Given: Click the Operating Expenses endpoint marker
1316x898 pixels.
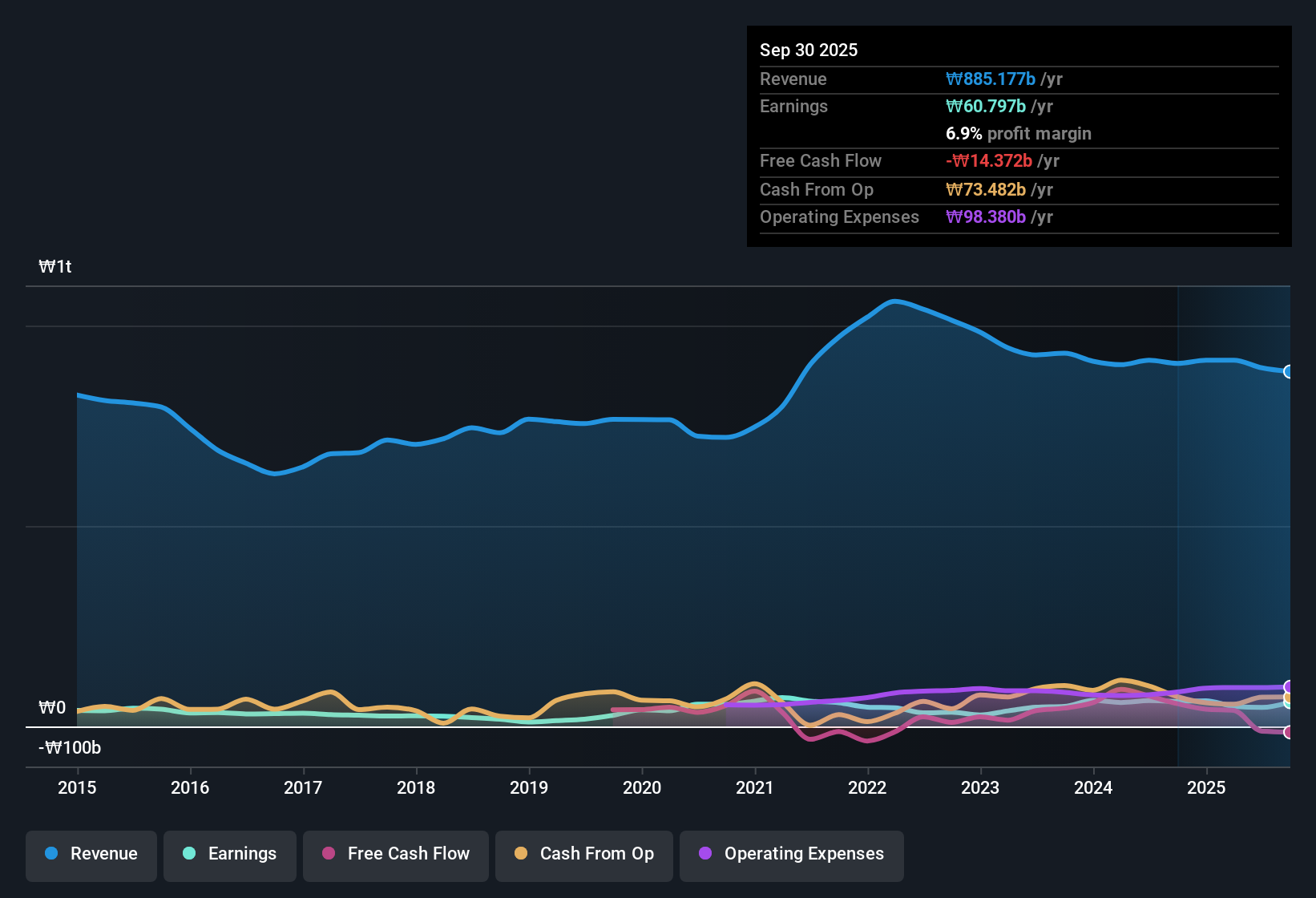Looking at the screenshot, I should coord(1288,687).
